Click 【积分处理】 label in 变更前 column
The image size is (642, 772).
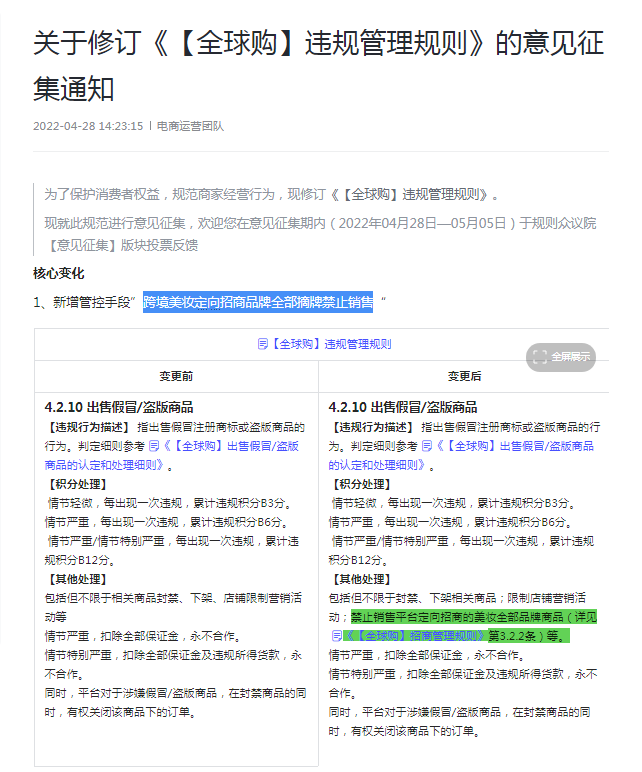[78, 484]
